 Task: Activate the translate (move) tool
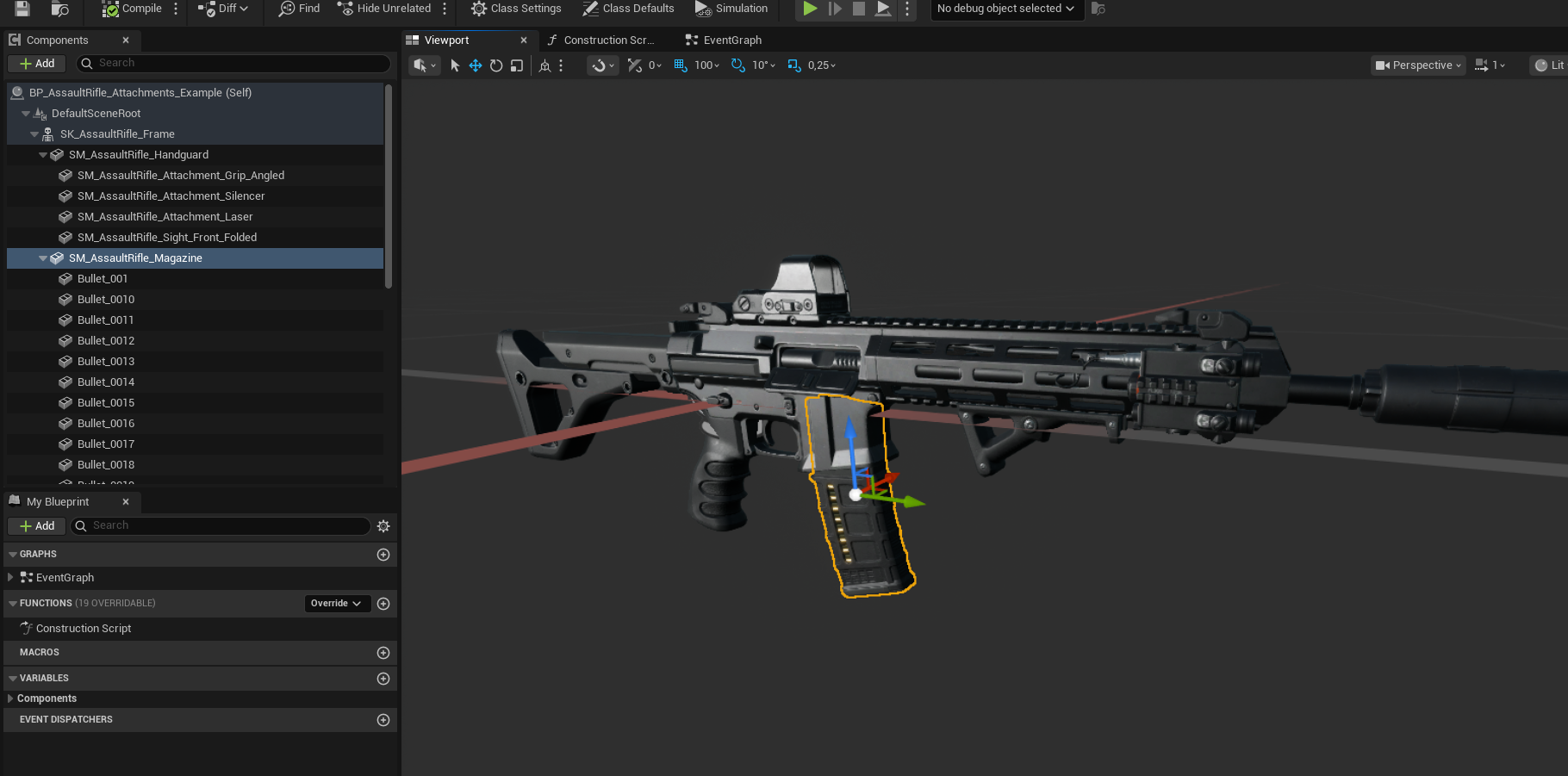[x=476, y=65]
